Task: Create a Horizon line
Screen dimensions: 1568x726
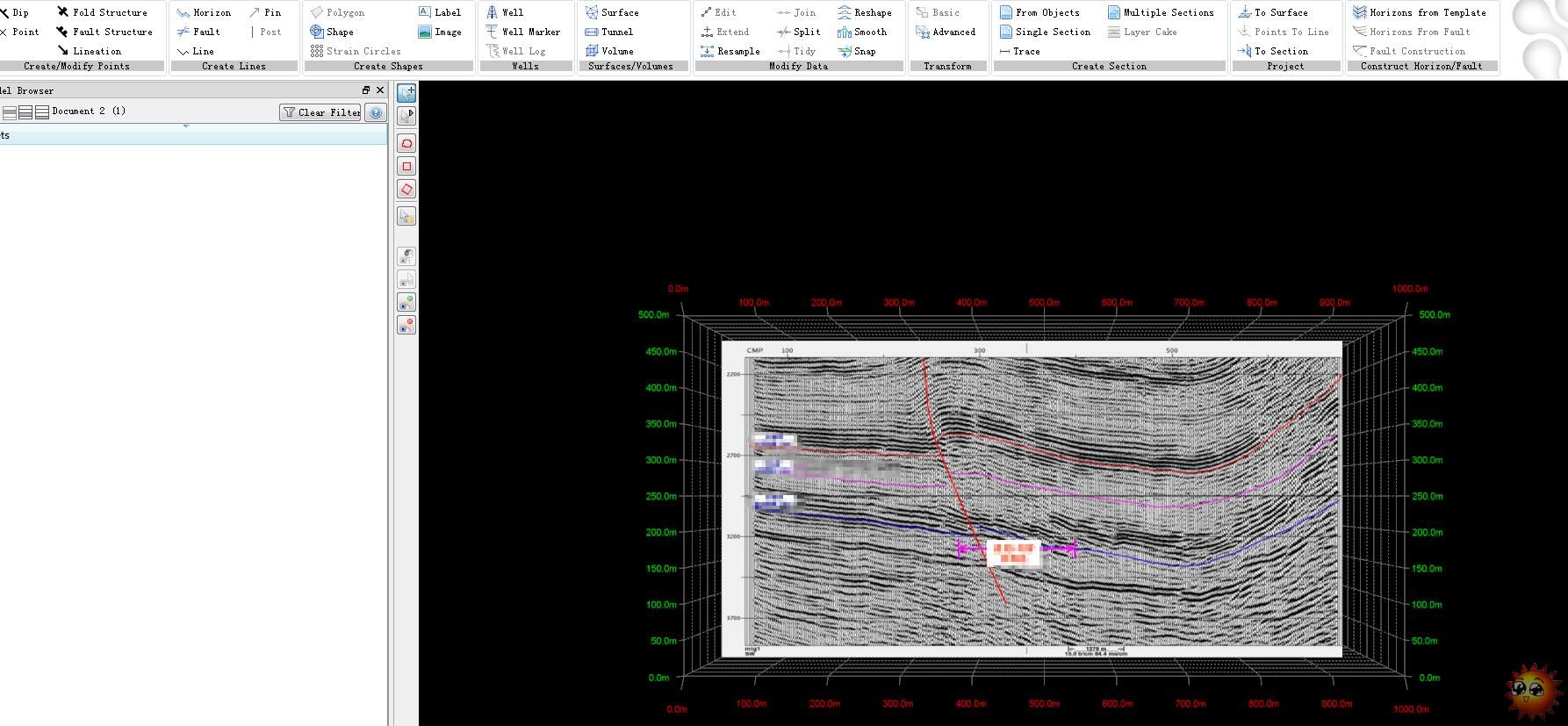Action: point(204,12)
